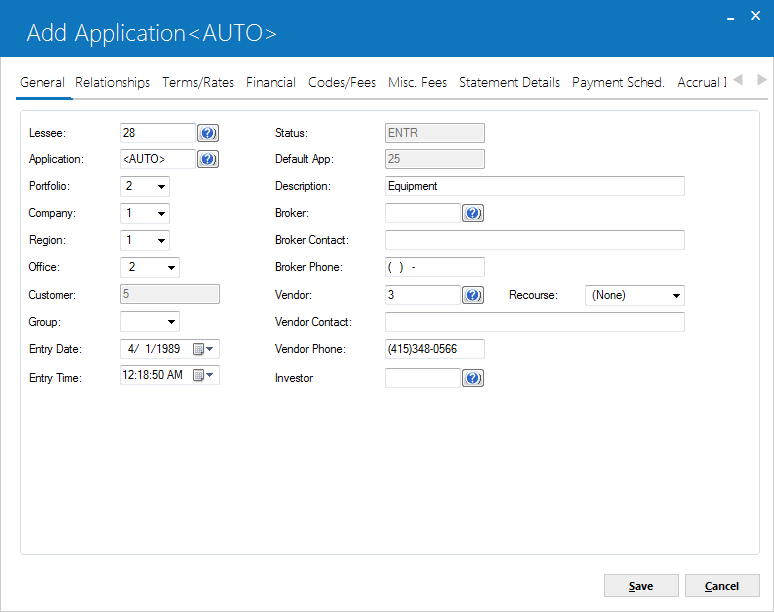Expand the Recourse dropdown
The height and width of the screenshot is (612, 774).
676,296
